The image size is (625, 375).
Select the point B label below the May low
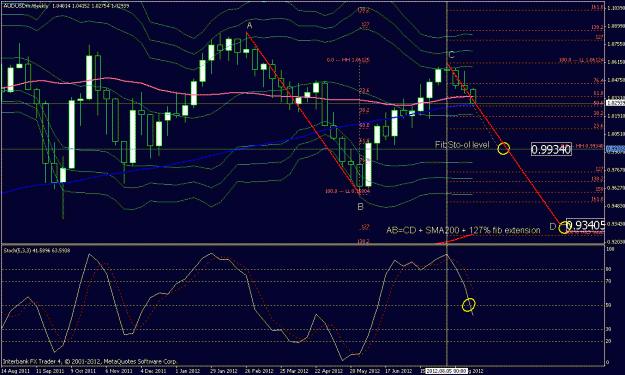[360, 207]
